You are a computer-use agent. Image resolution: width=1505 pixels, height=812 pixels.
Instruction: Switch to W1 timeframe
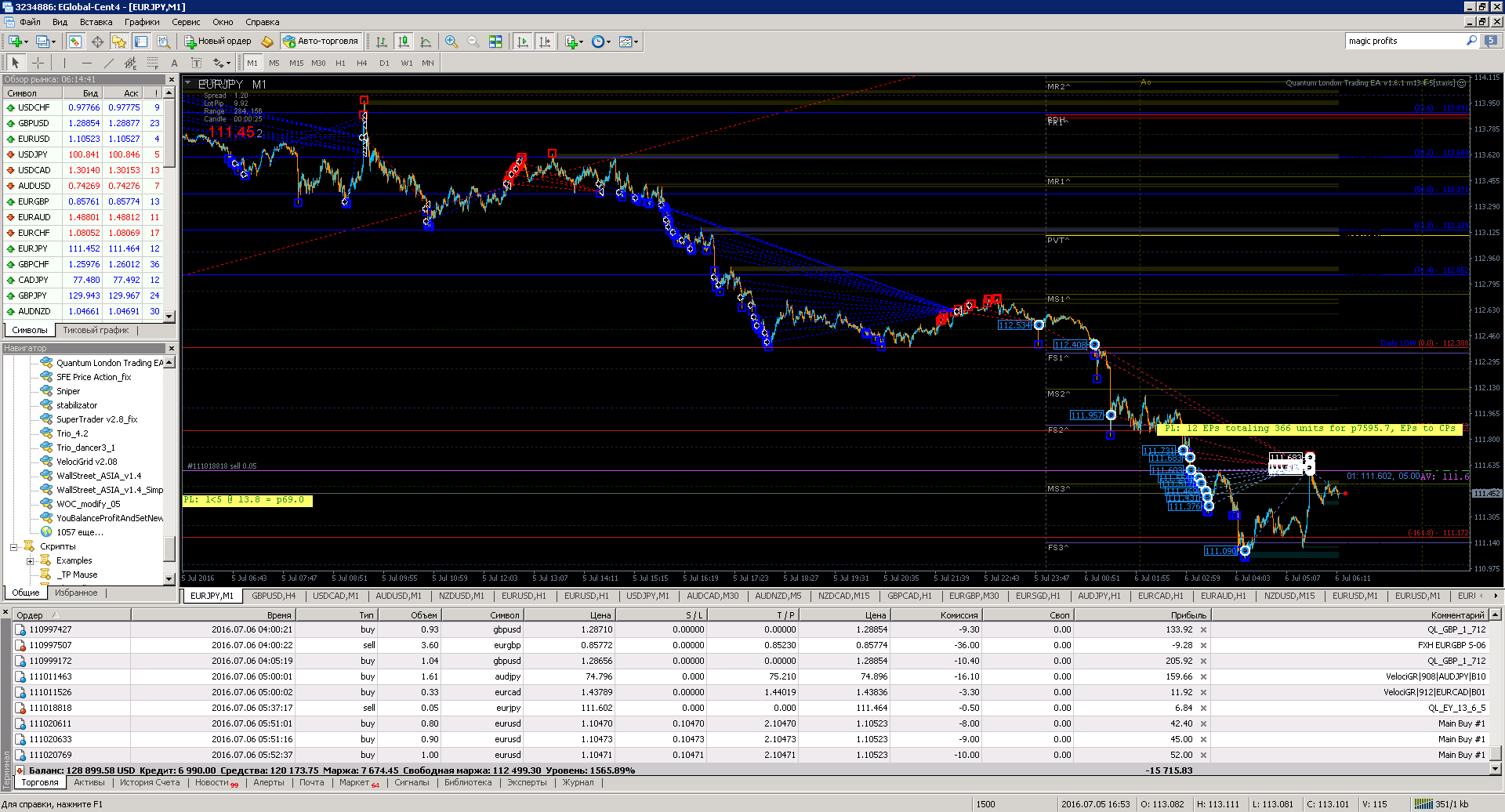pyautogui.click(x=407, y=63)
